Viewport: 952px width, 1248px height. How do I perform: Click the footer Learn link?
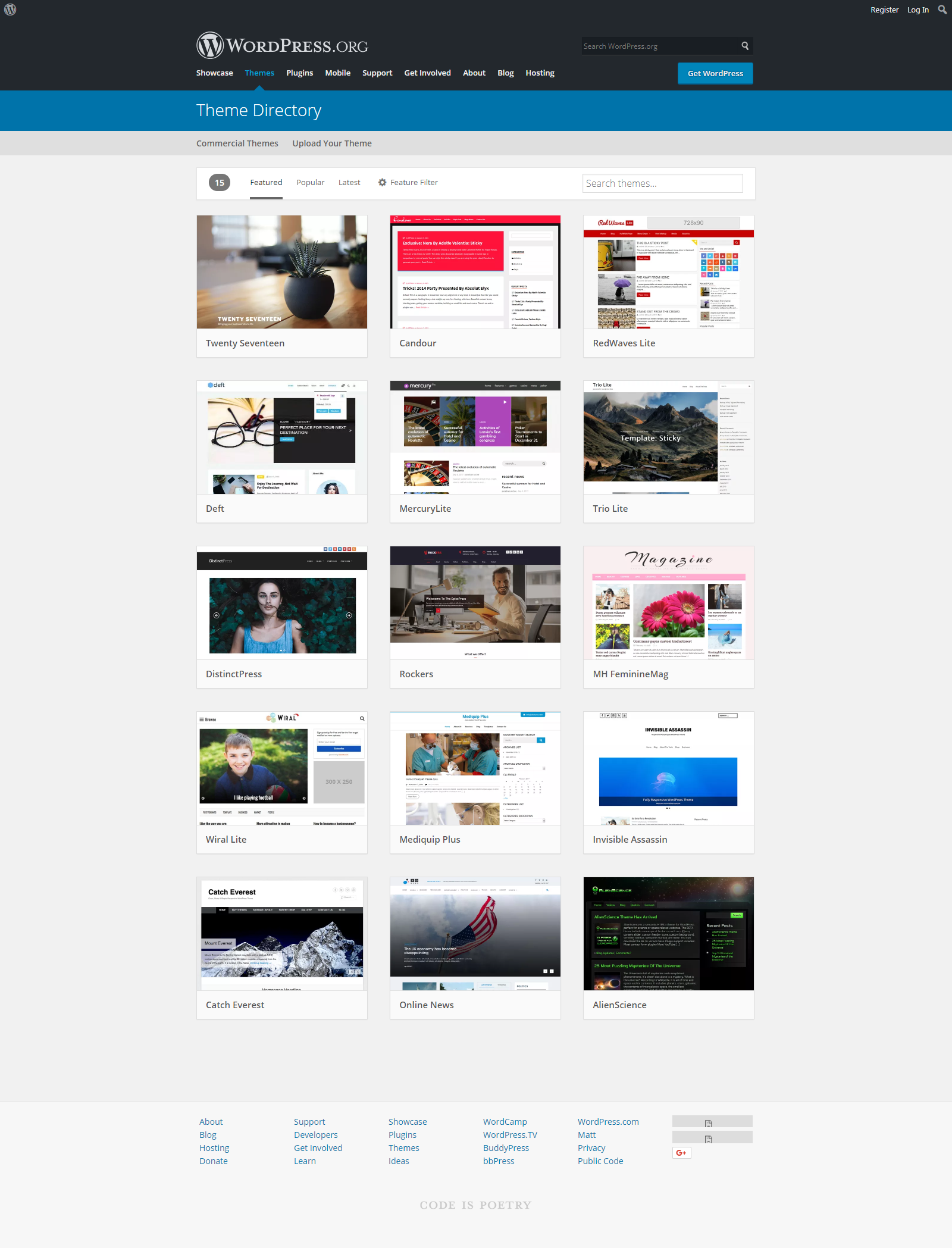click(x=305, y=1161)
